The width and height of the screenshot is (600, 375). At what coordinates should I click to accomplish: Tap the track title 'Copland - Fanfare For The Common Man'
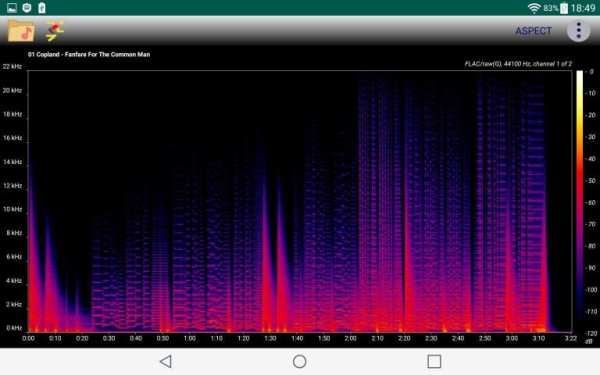click(93, 54)
